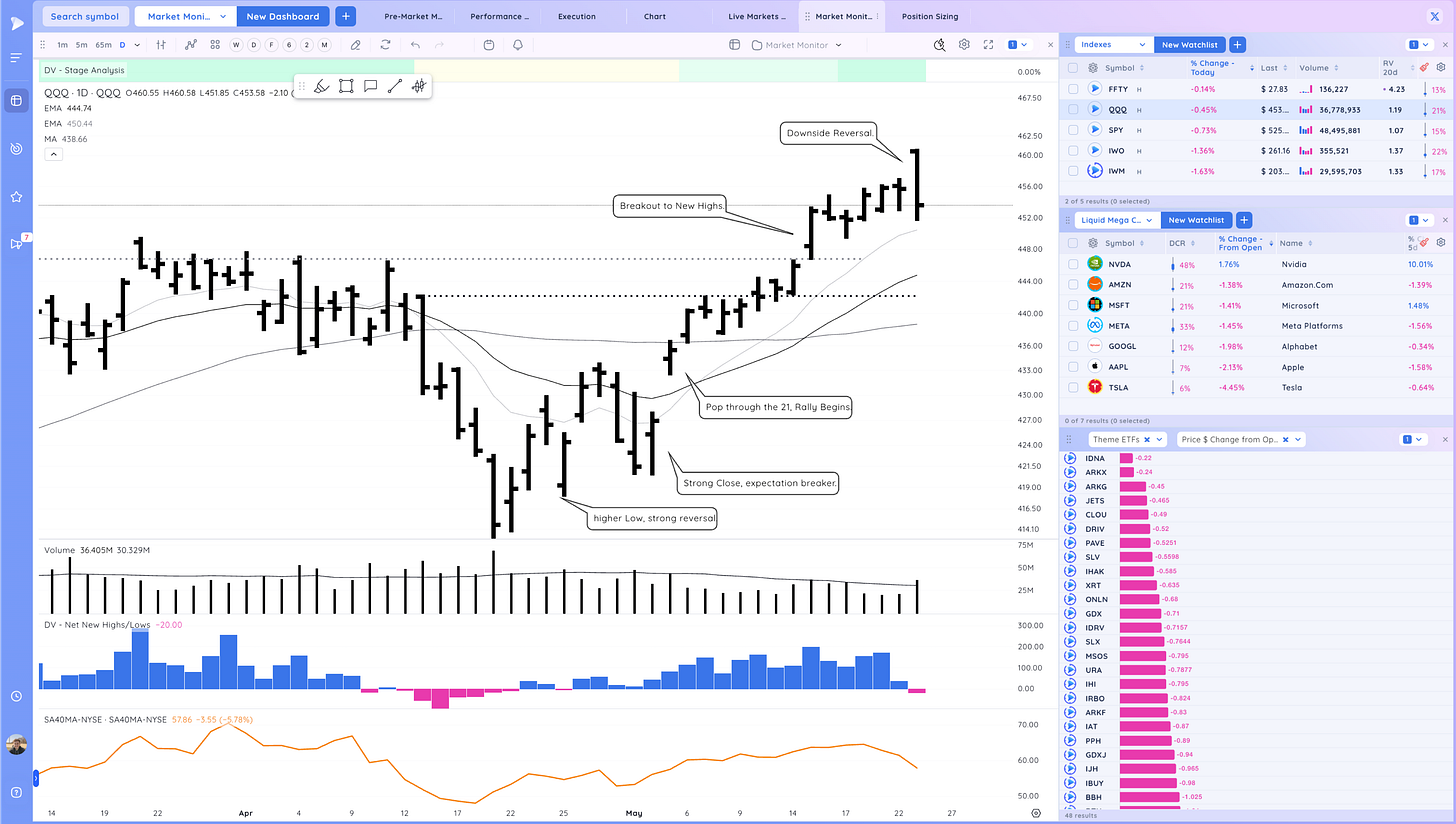Expand the chart to fullscreen
Viewport: 1456px width, 824px height.
tap(988, 45)
